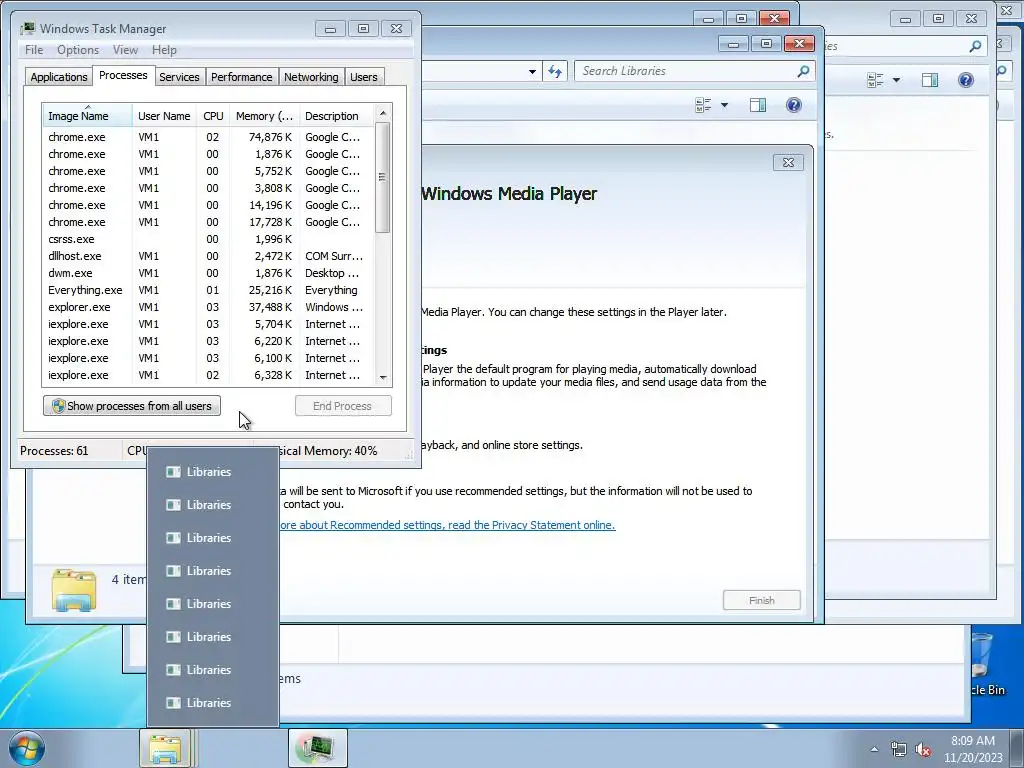The width and height of the screenshot is (1024, 768).
Task: Select the fourth Libraries entry in taskbar list
Action: [213, 571]
